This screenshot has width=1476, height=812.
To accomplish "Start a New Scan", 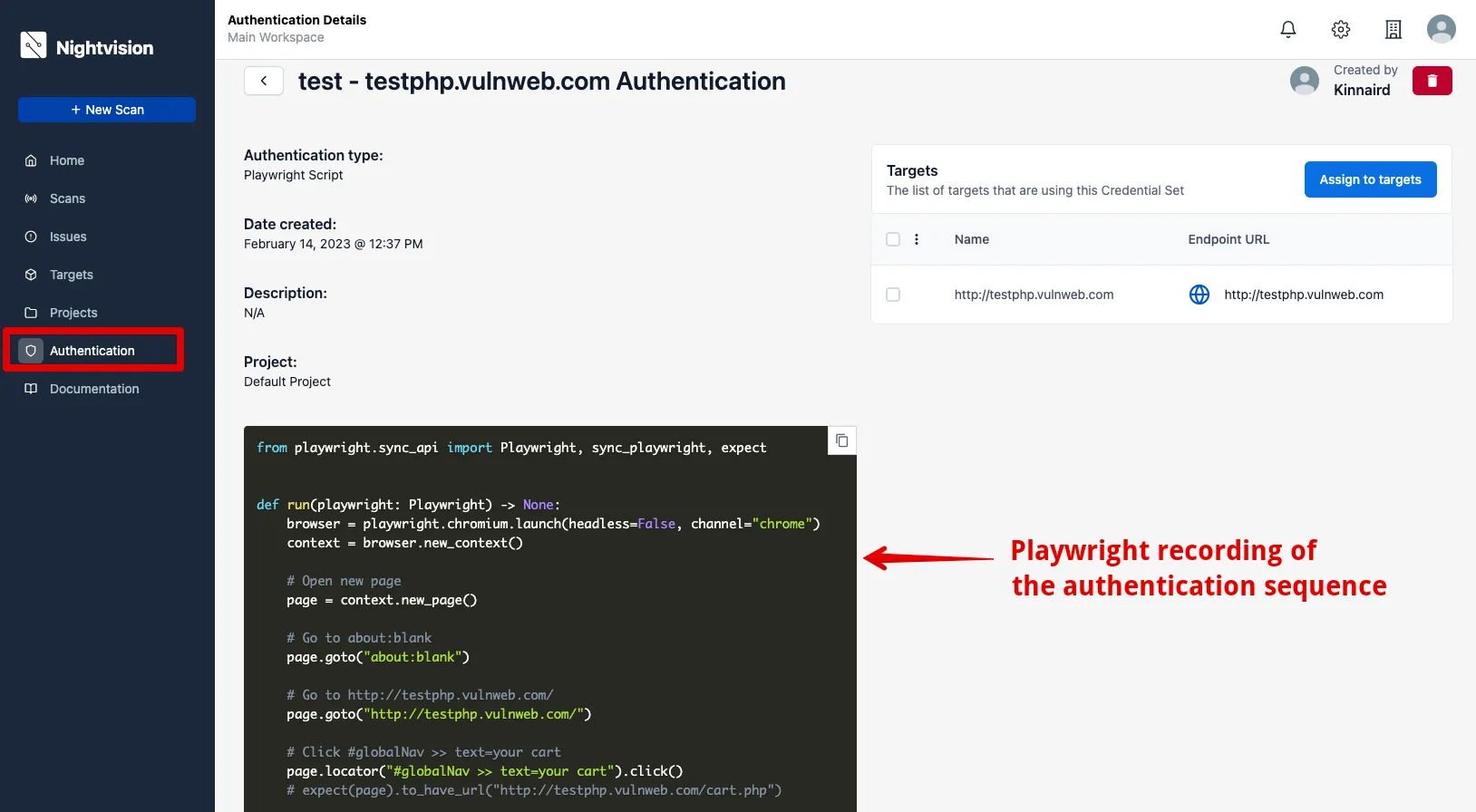I will [107, 110].
